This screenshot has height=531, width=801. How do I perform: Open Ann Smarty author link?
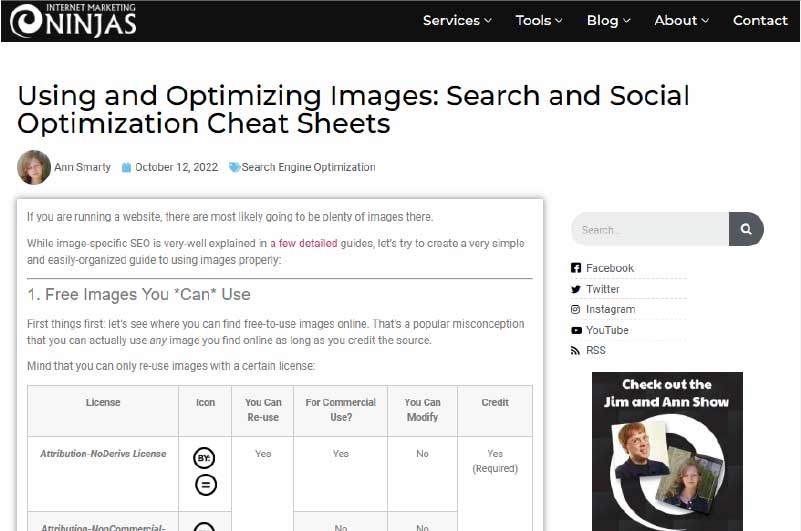pos(82,167)
